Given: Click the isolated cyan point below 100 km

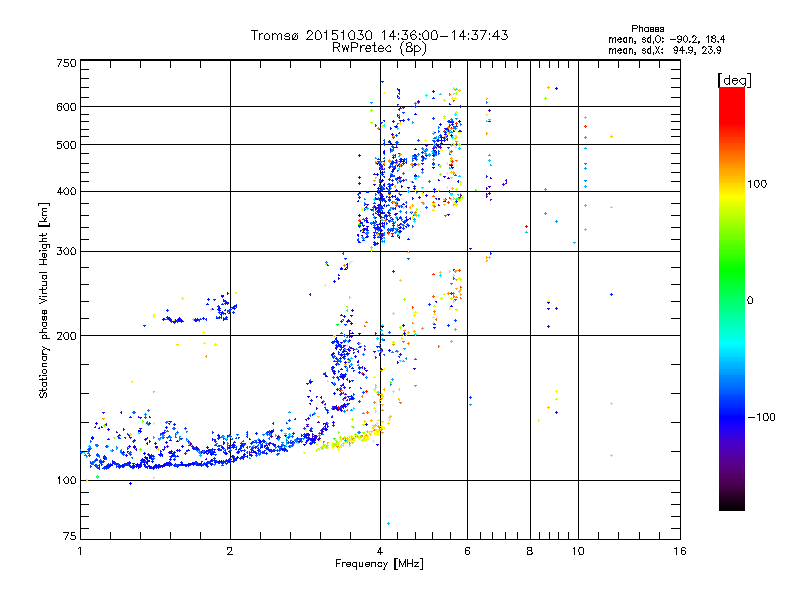Looking at the screenshot, I should point(388,523).
